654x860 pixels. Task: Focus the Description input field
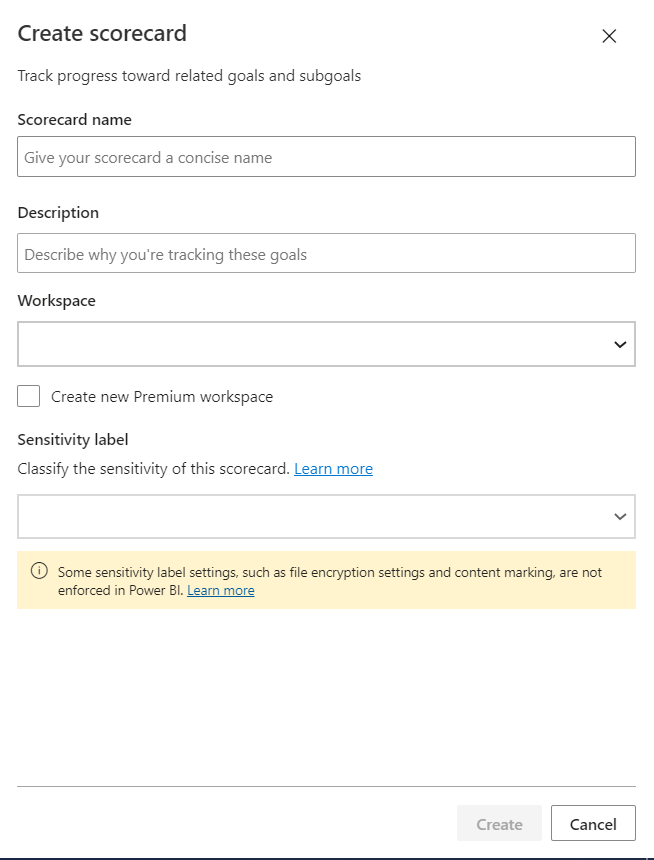[x=326, y=253]
